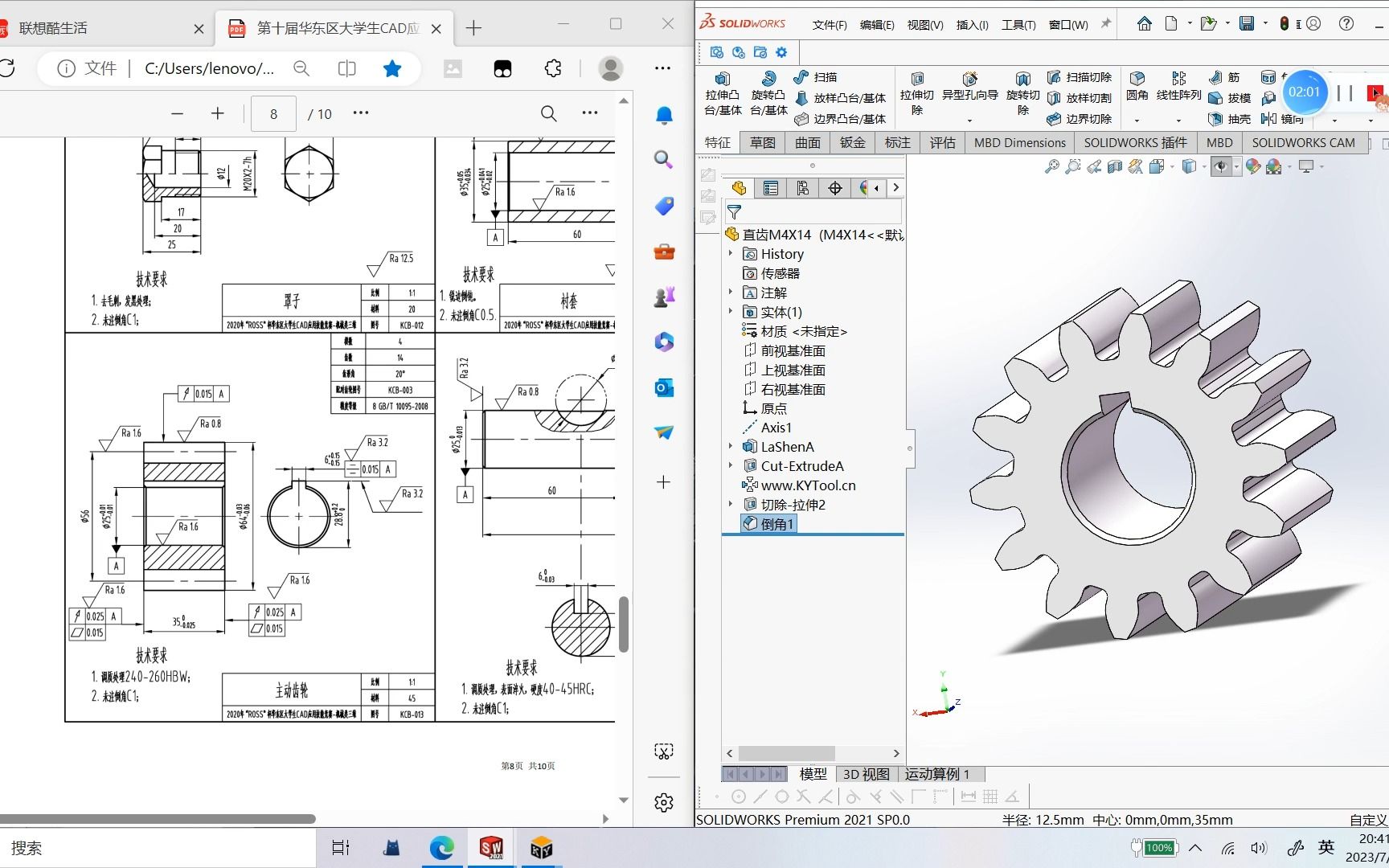
Task: Open the Linear Pattern dropdown arrow
Action: point(1178,121)
